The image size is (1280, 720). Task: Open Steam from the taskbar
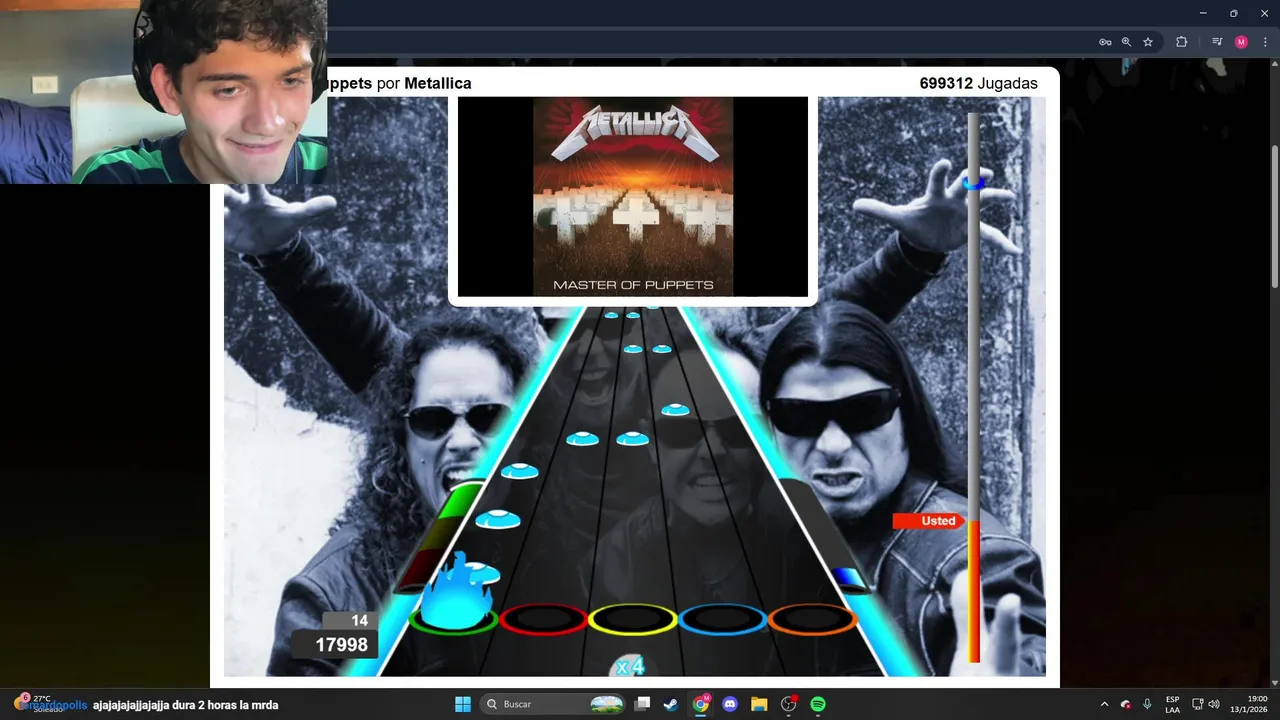point(671,704)
